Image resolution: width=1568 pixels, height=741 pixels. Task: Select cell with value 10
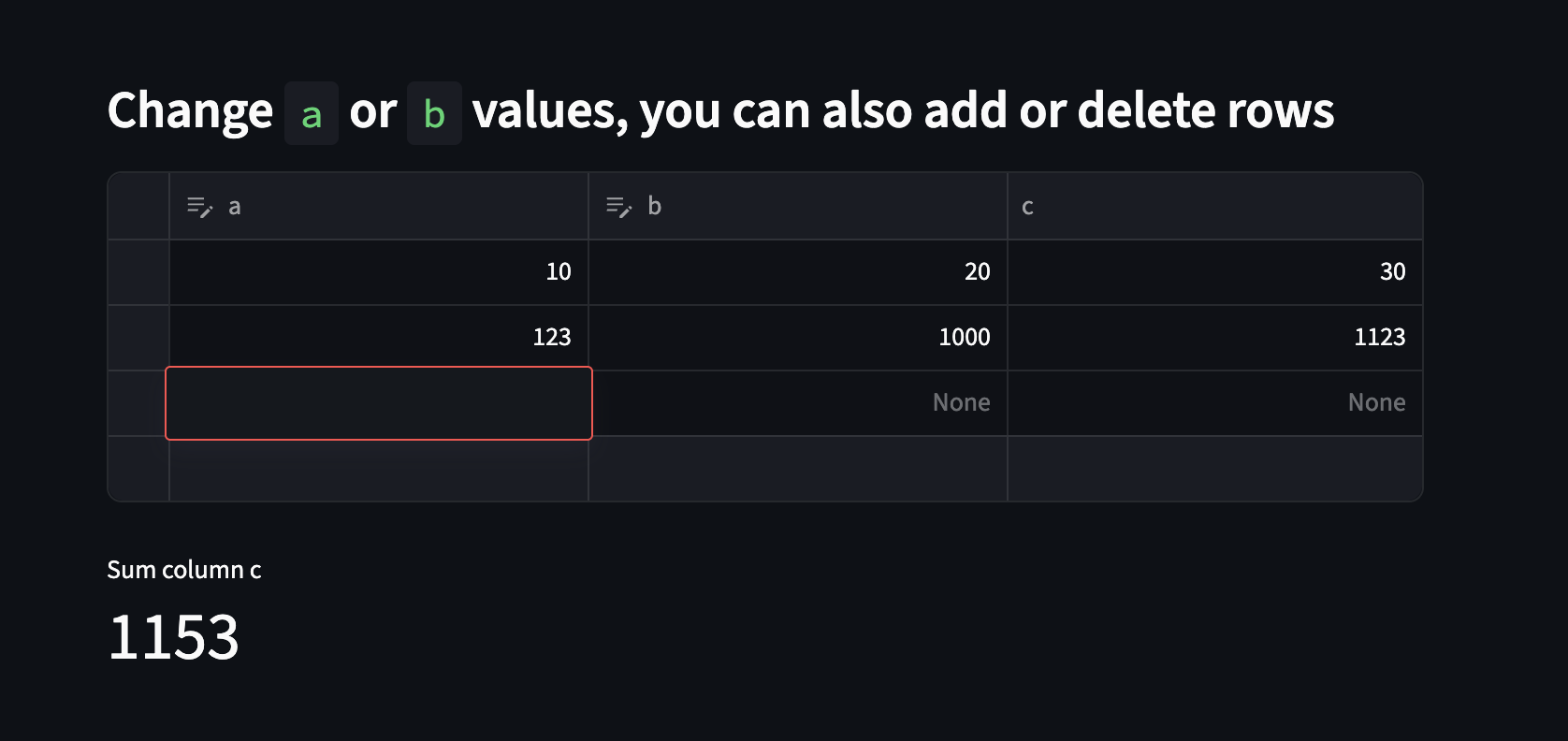[379, 272]
